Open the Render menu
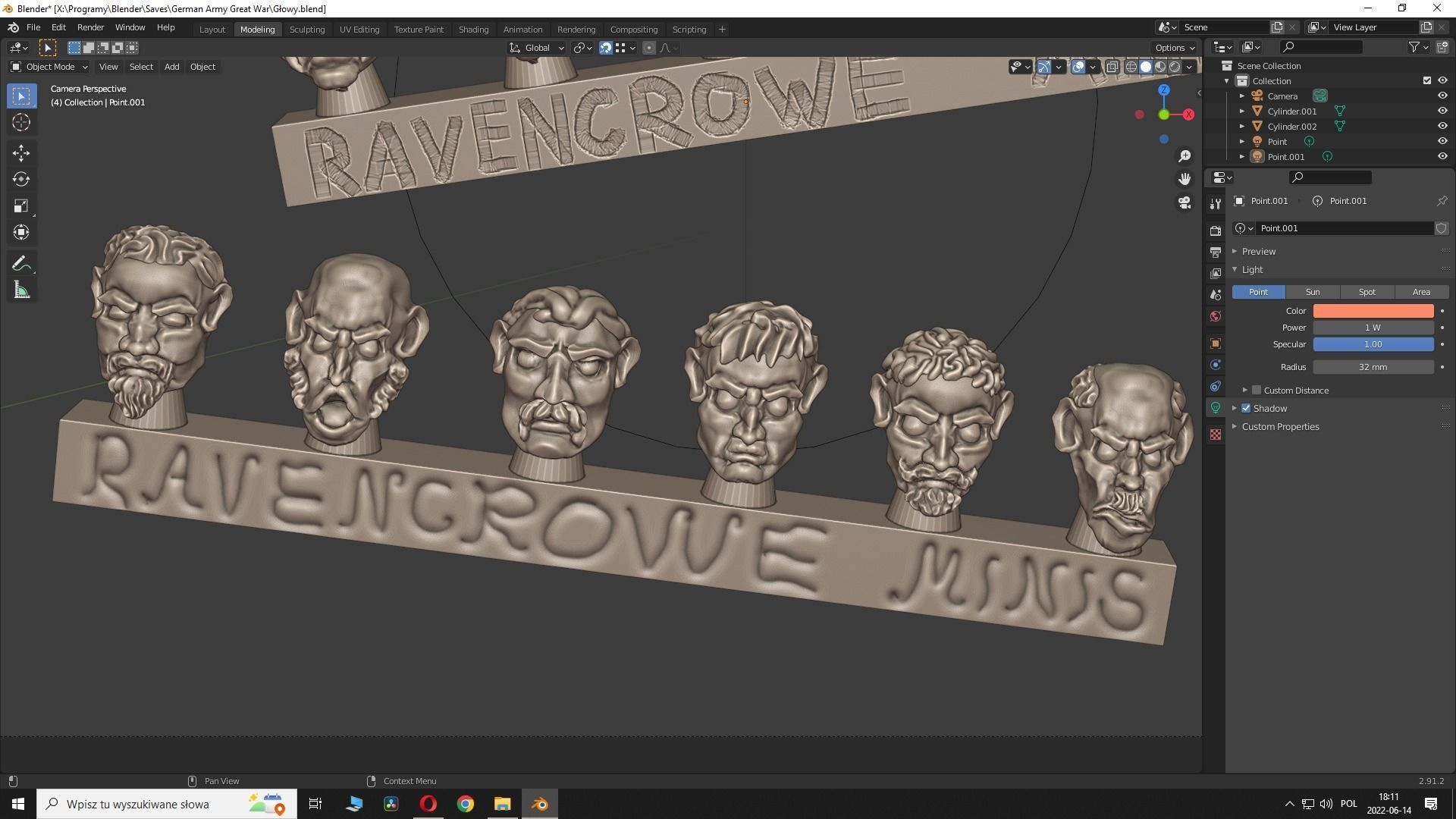This screenshot has width=1456, height=819. point(90,27)
